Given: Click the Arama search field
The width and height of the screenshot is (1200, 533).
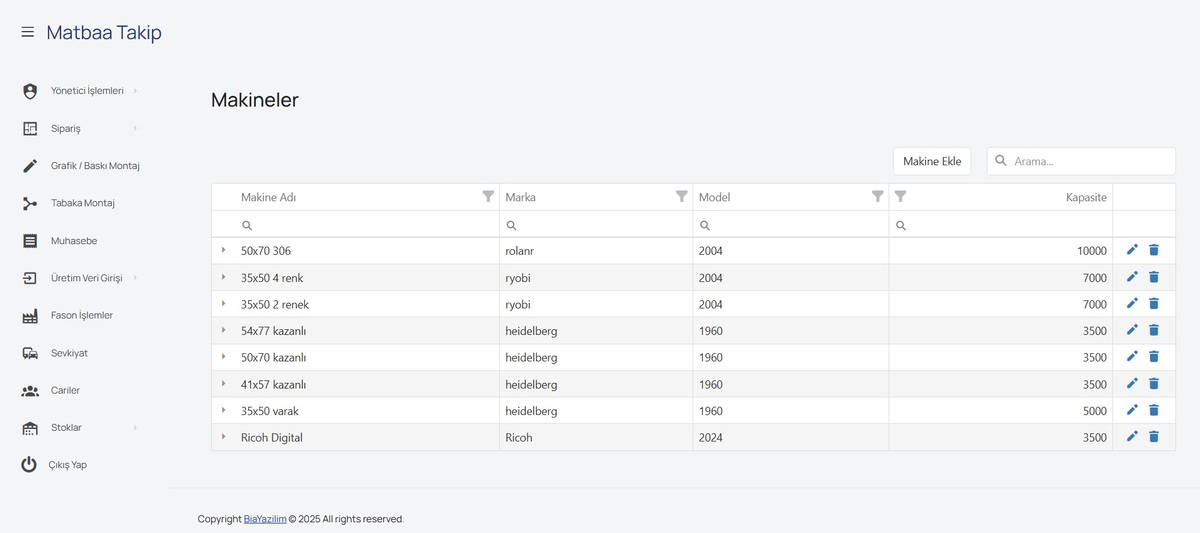Looking at the screenshot, I should (1081, 161).
